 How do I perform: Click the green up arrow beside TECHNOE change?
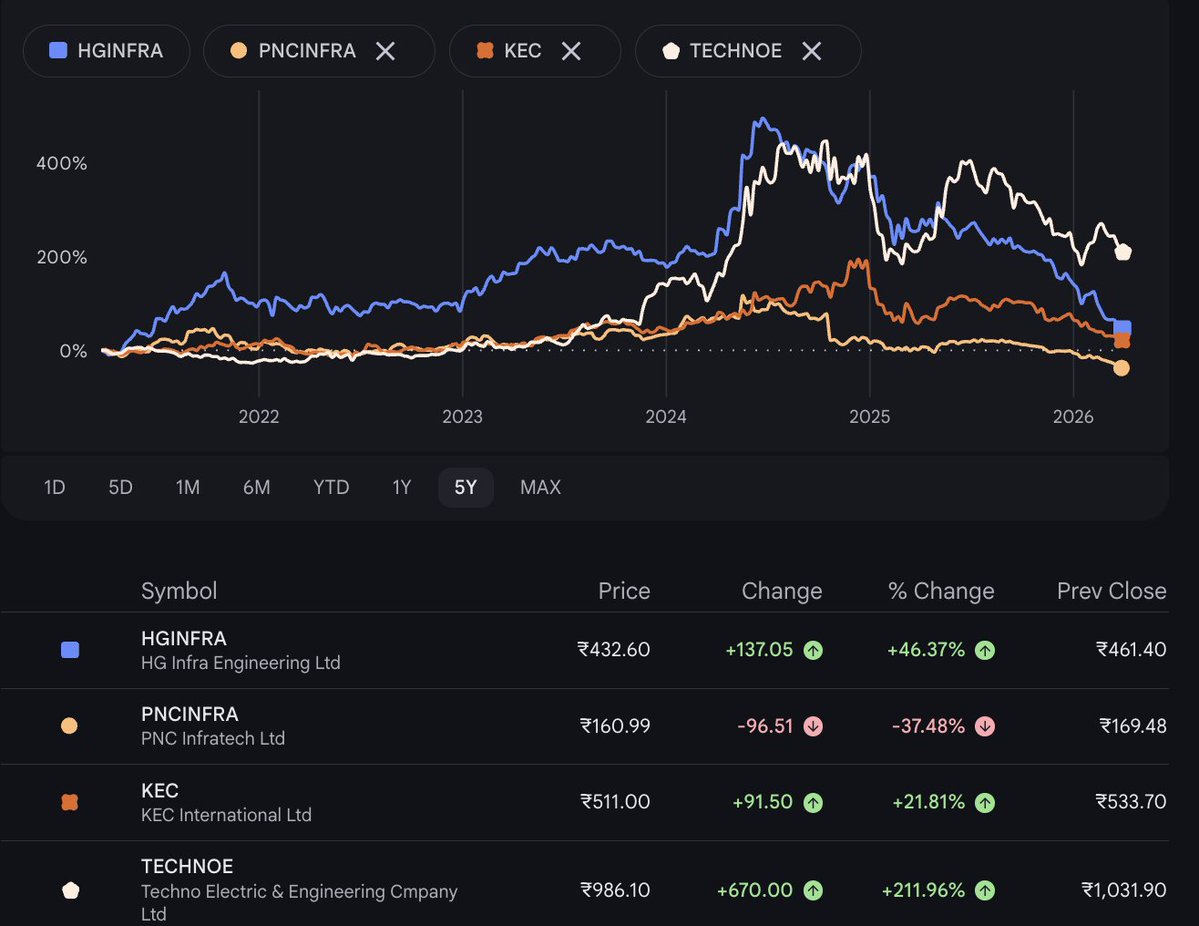(x=815, y=890)
